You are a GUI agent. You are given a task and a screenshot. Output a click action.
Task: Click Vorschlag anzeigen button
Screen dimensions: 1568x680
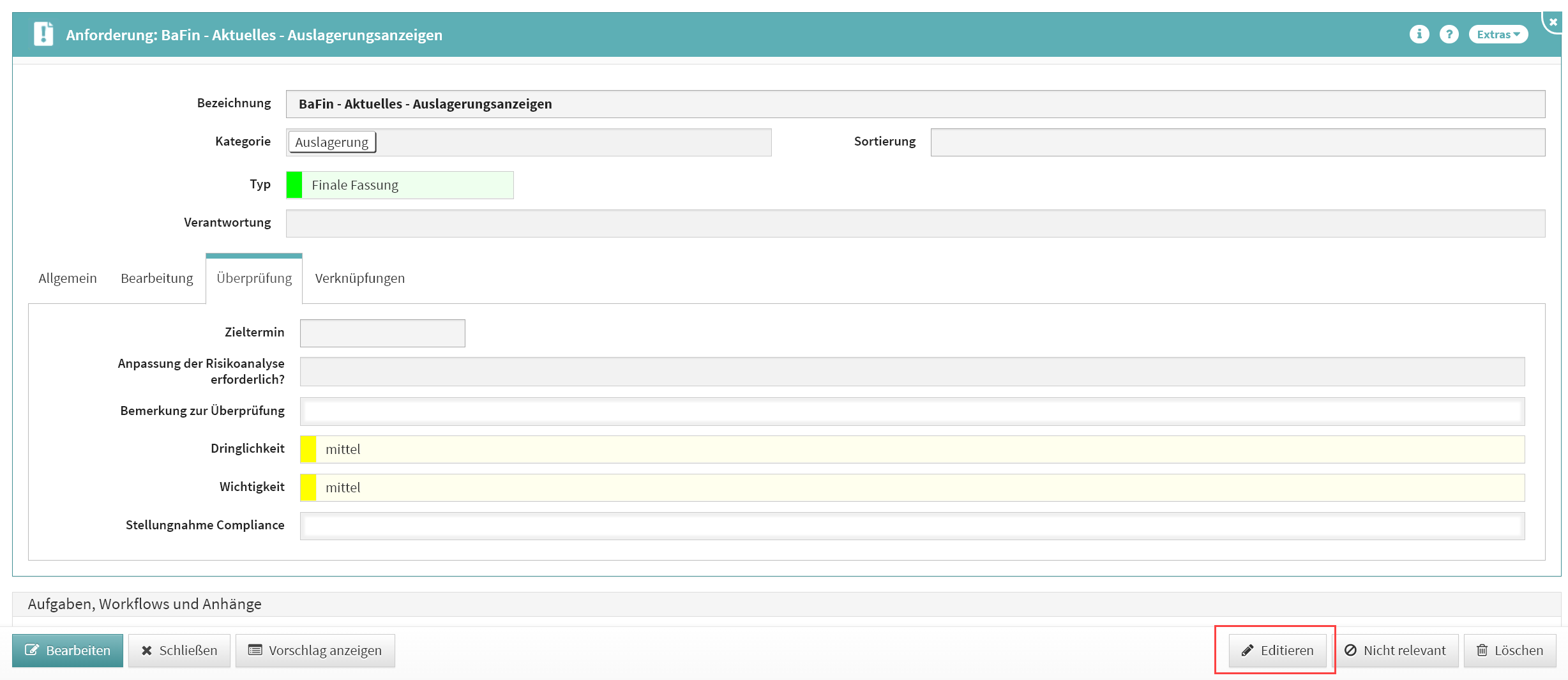pos(315,650)
